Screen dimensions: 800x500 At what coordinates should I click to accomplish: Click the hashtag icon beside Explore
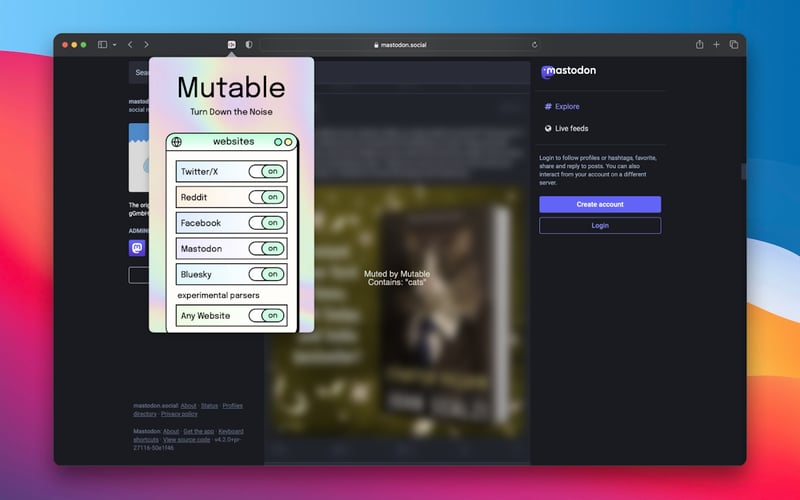tap(548, 107)
